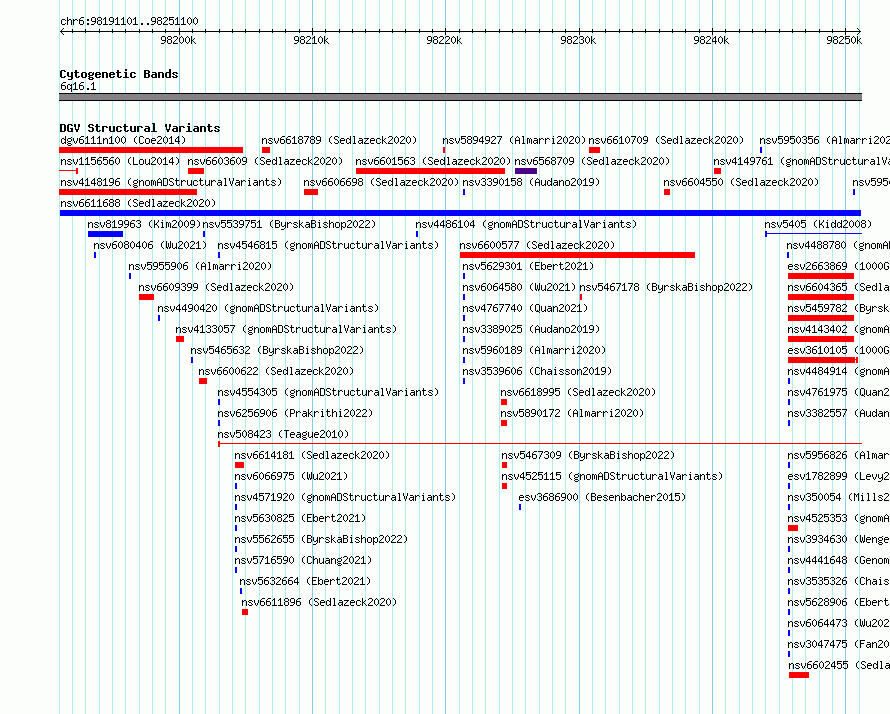Click the 98200k ruler tick label
The image size is (890, 714).
tap(178, 40)
